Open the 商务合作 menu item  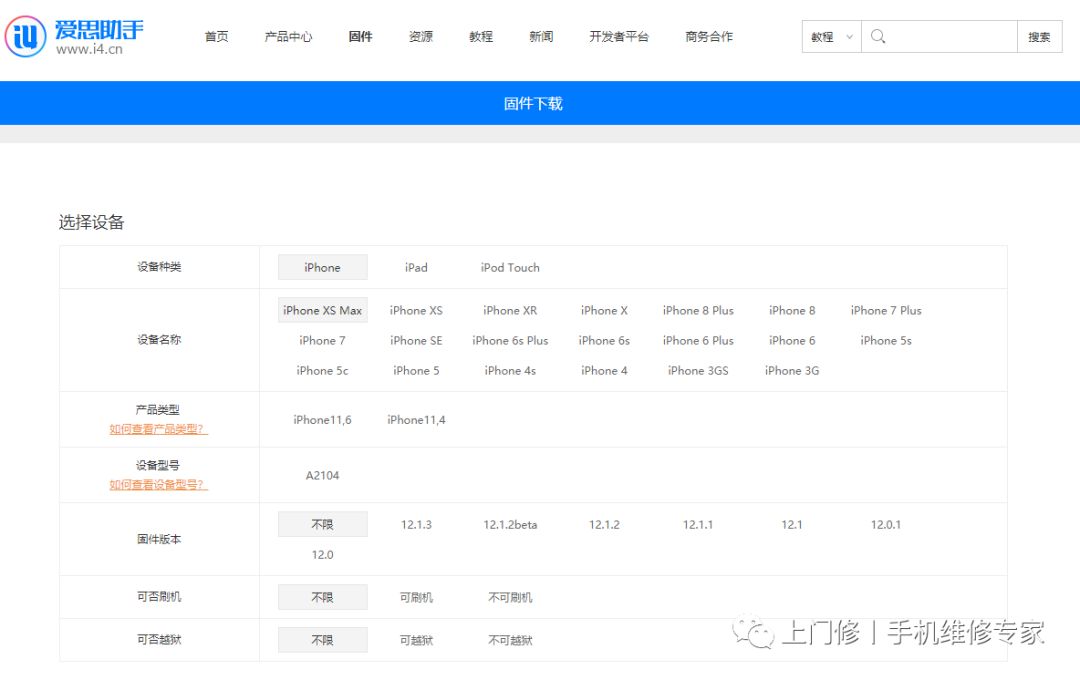tap(709, 37)
